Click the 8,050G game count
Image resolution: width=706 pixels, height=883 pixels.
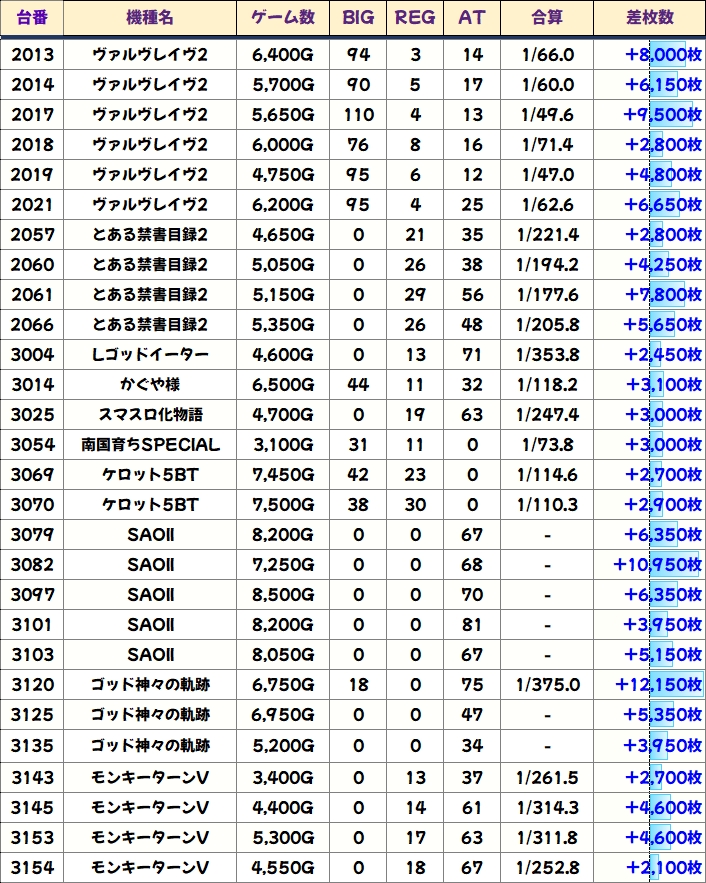tap(283, 654)
